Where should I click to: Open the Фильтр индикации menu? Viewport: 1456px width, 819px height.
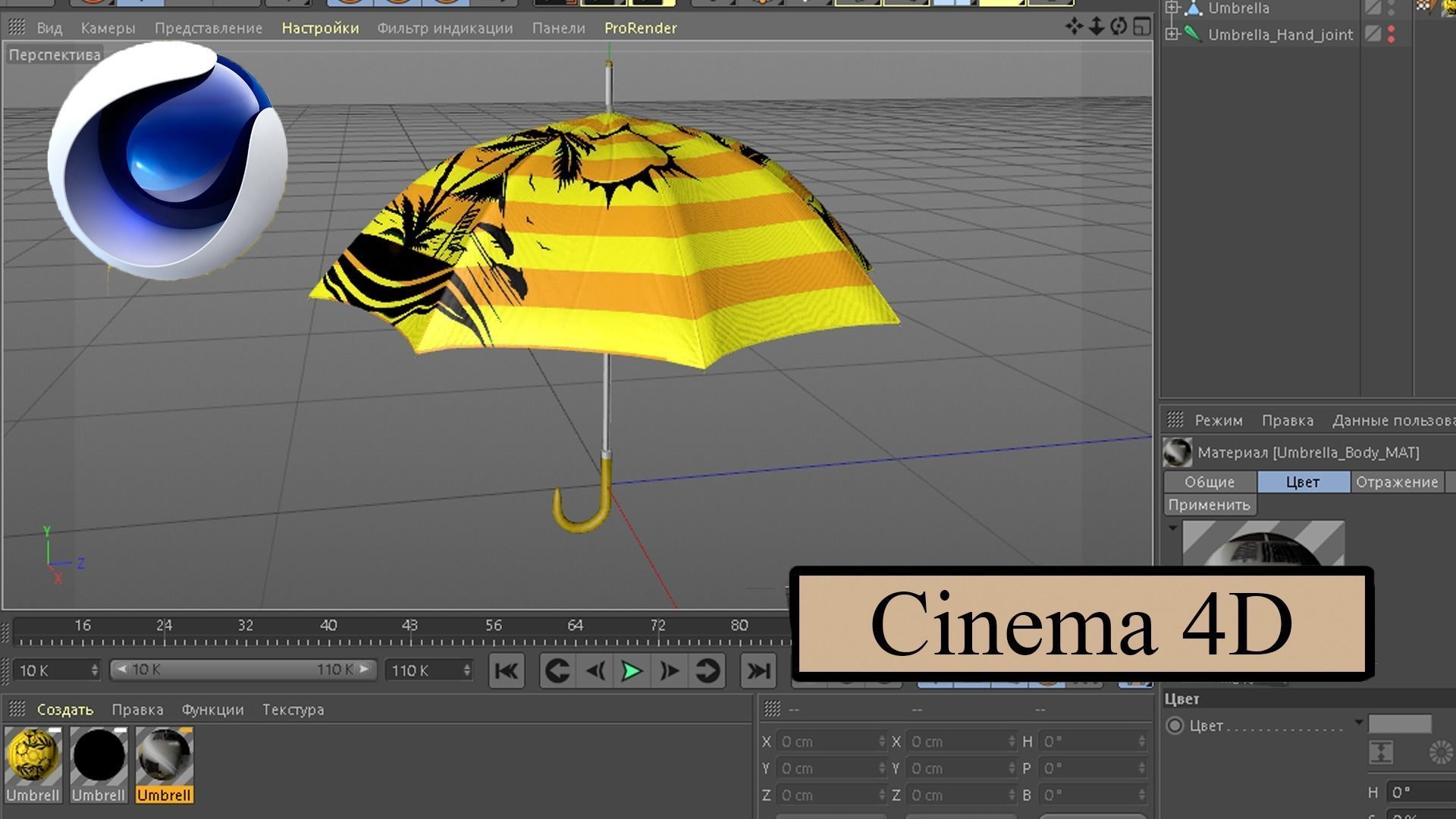[445, 28]
